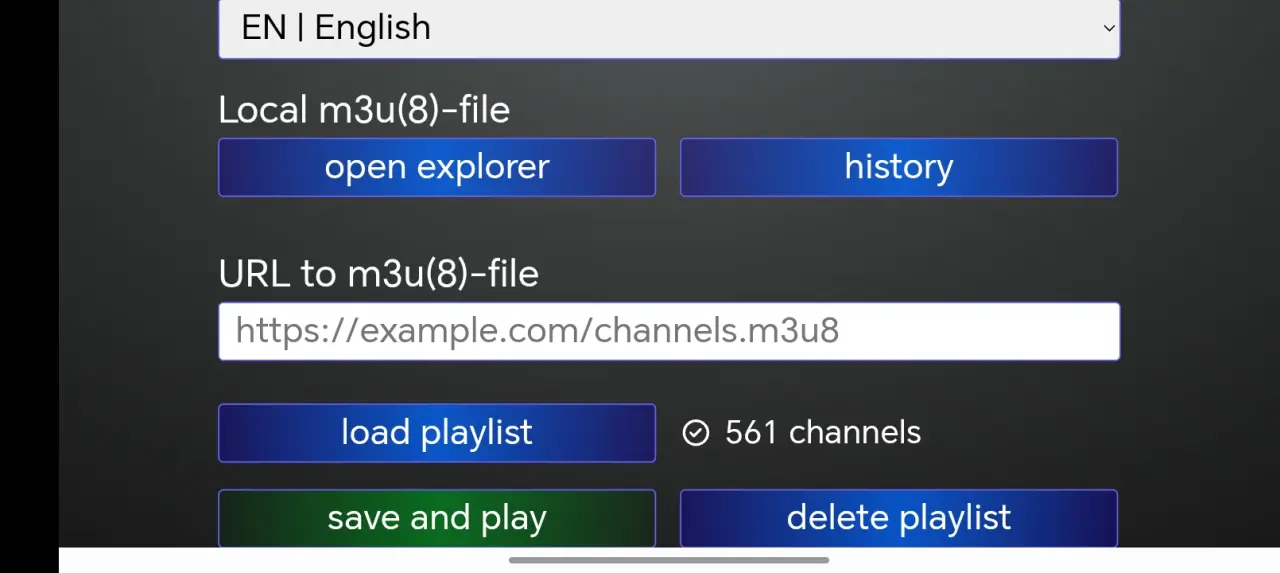
Task: Open playlist history
Action: pyautogui.click(x=899, y=167)
